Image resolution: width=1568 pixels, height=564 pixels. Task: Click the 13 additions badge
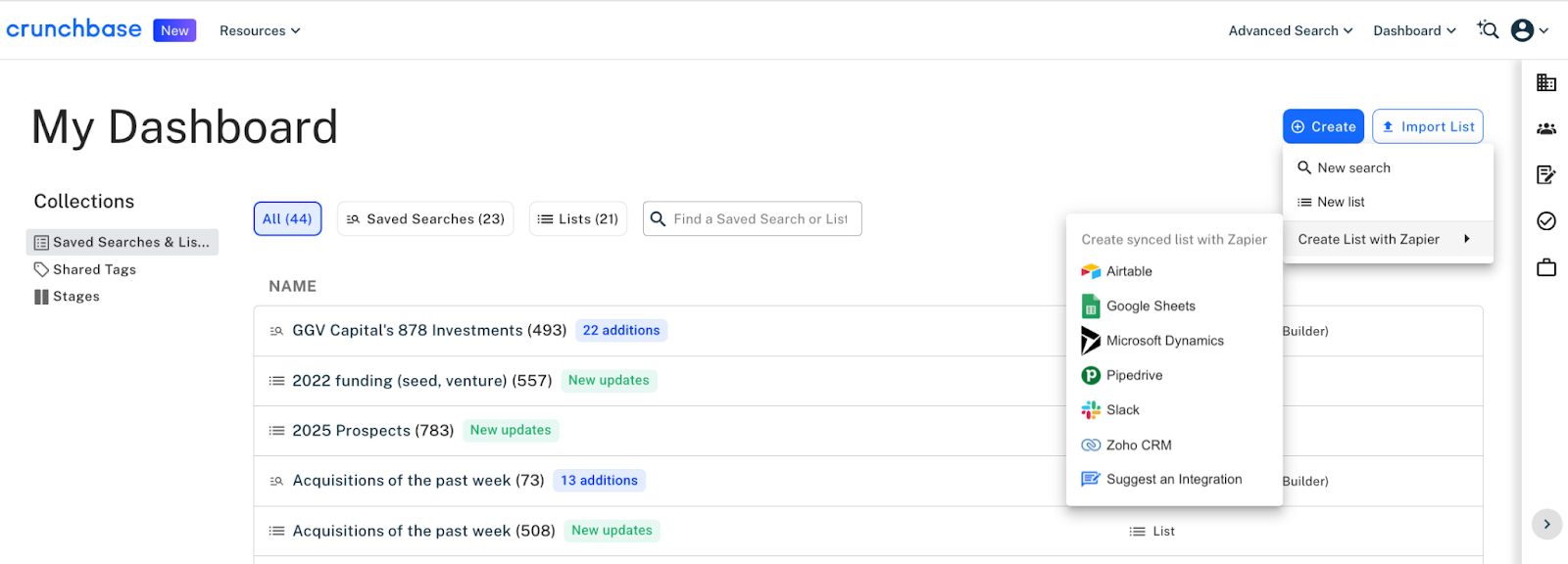(599, 481)
